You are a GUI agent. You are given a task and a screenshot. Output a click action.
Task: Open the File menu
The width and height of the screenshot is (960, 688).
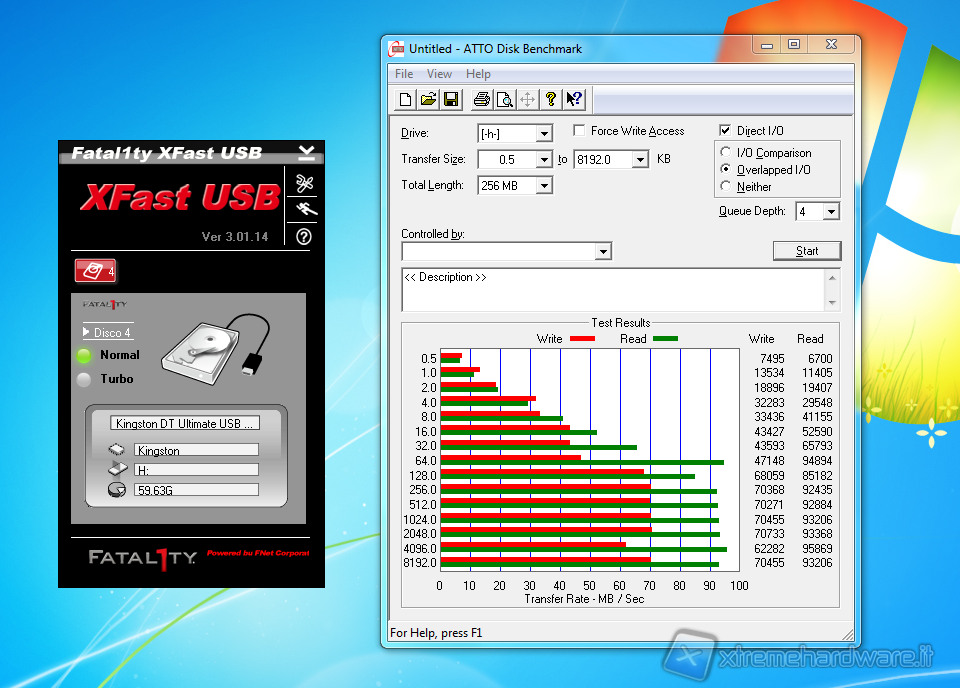pos(404,74)
